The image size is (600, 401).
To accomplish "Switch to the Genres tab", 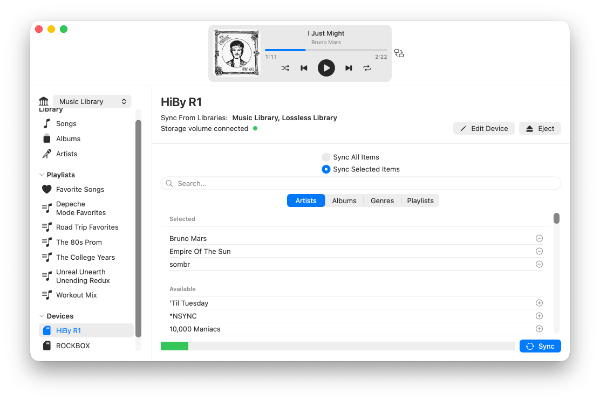I will [x=382, y=200].
